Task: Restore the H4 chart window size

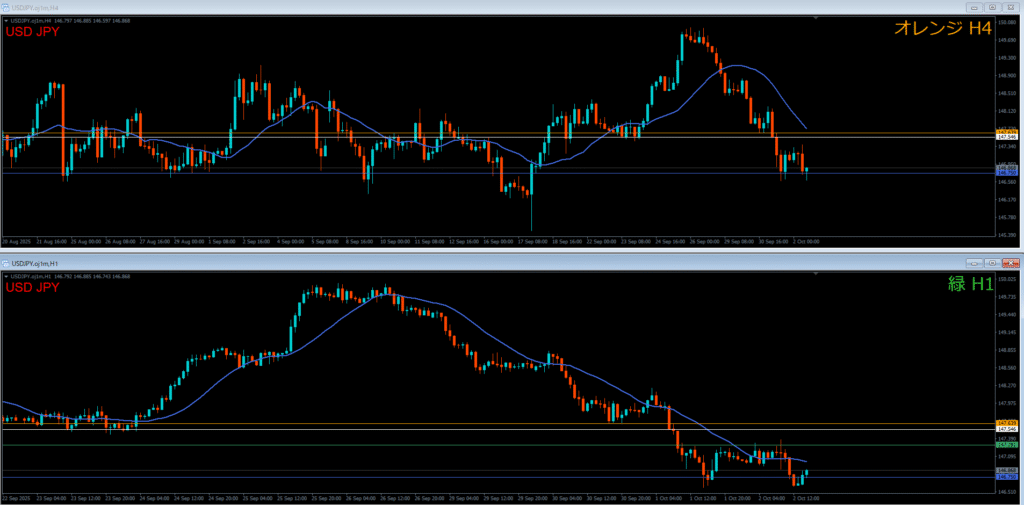Action: click(993, 7)
